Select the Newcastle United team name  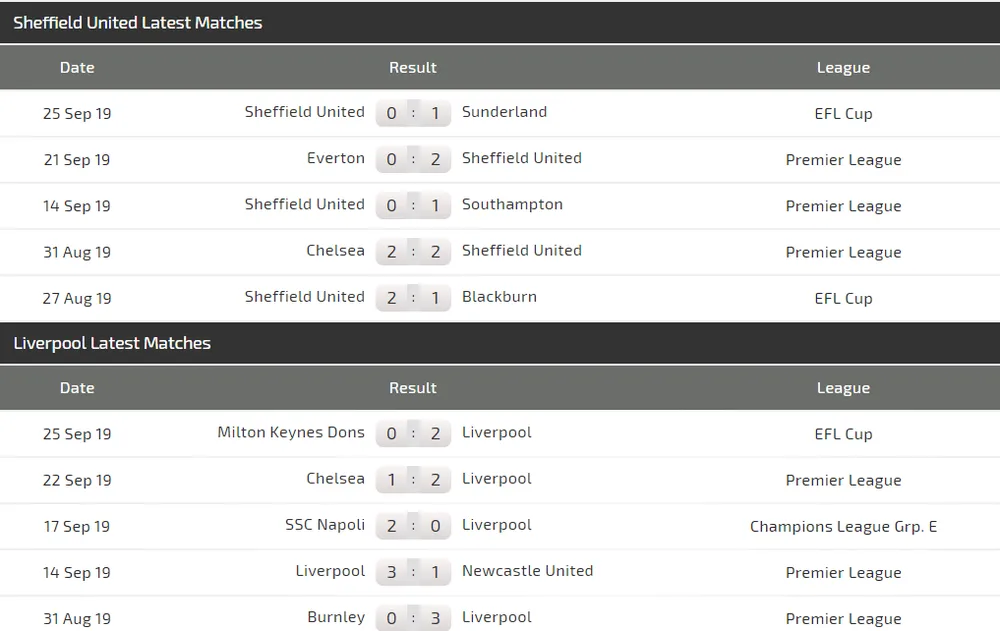pos(527,570)
